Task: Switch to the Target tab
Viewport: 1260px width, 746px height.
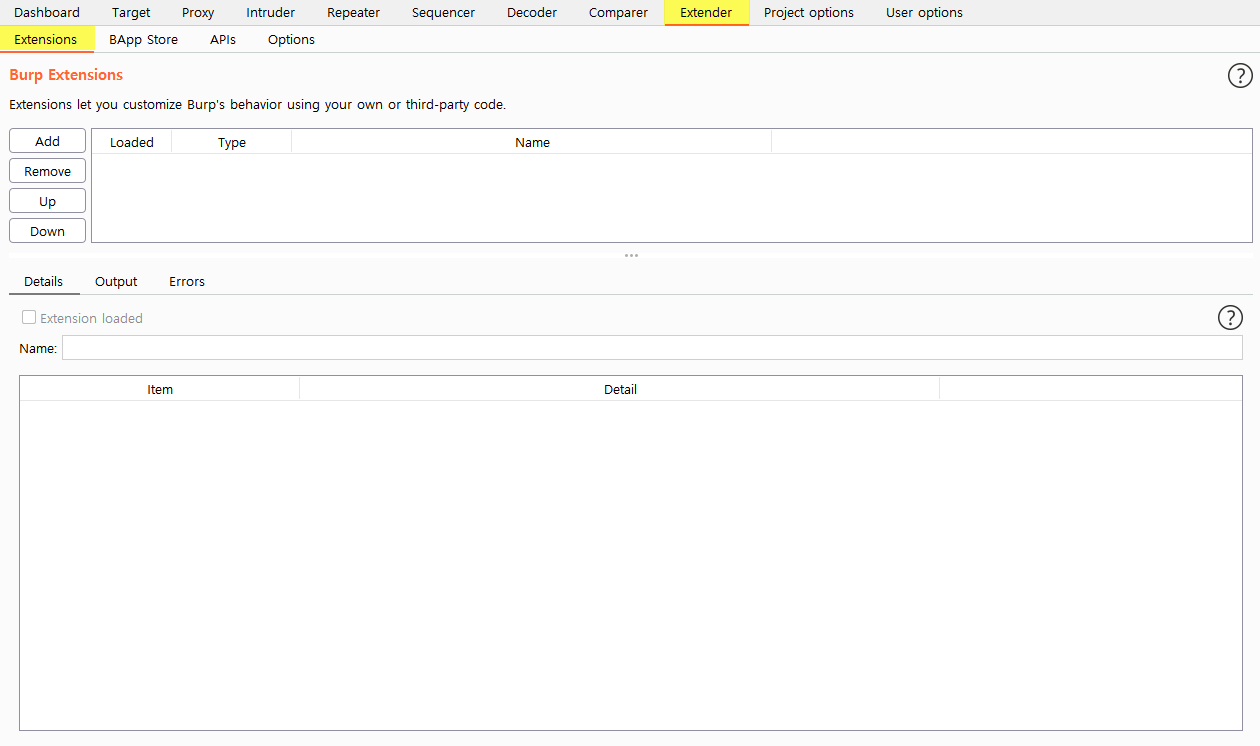Action: tap(131, 13)
